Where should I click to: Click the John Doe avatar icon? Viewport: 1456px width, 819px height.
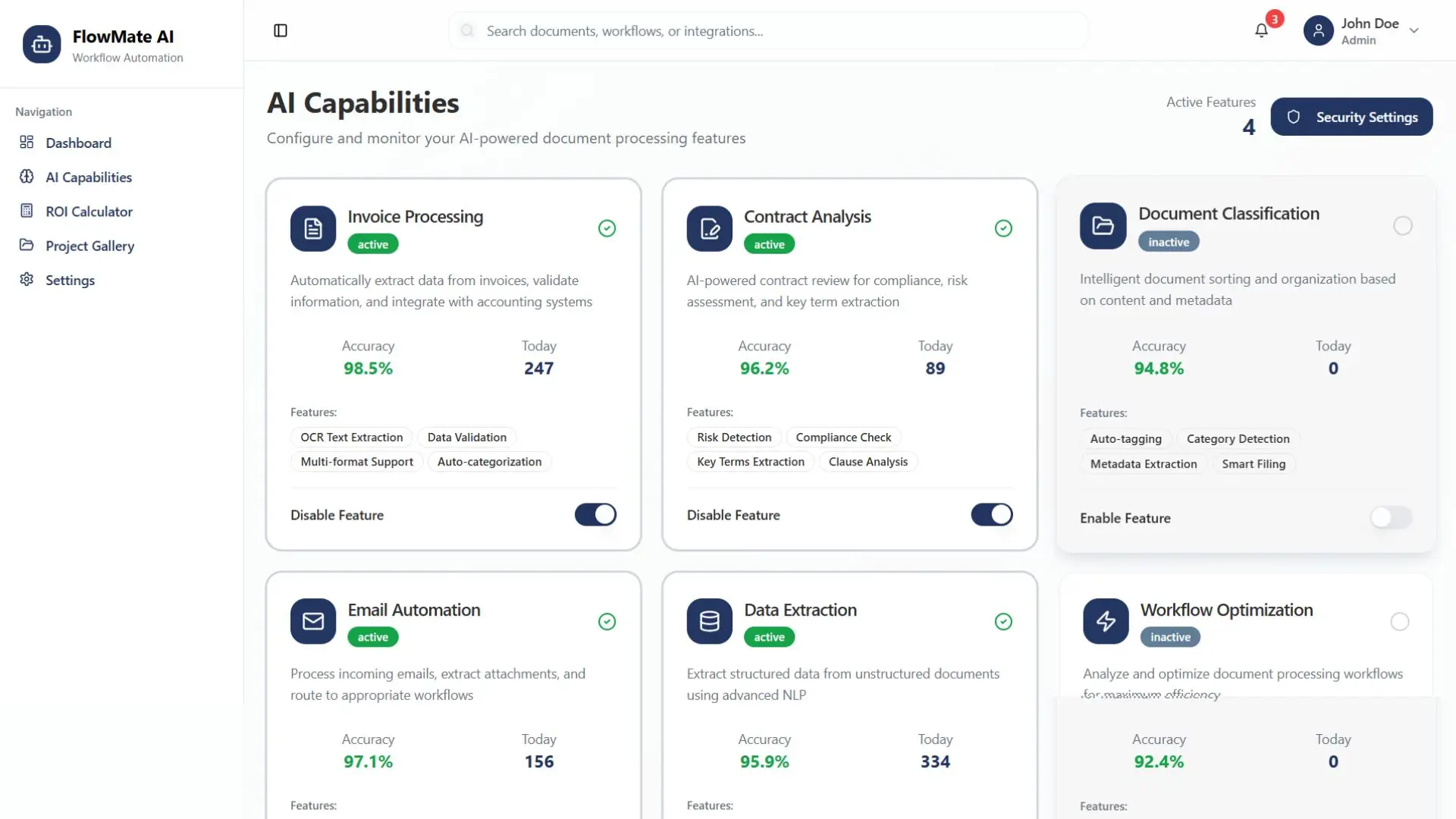[x=1318, y=30]
